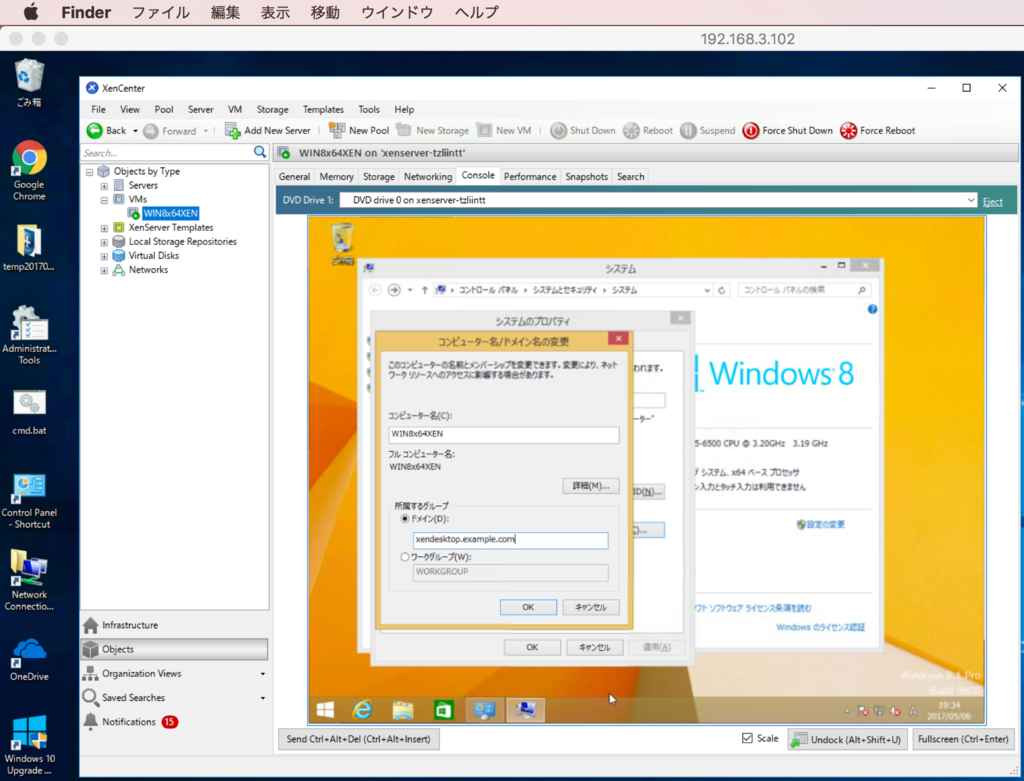Open the Templates menu

point(323,110)
